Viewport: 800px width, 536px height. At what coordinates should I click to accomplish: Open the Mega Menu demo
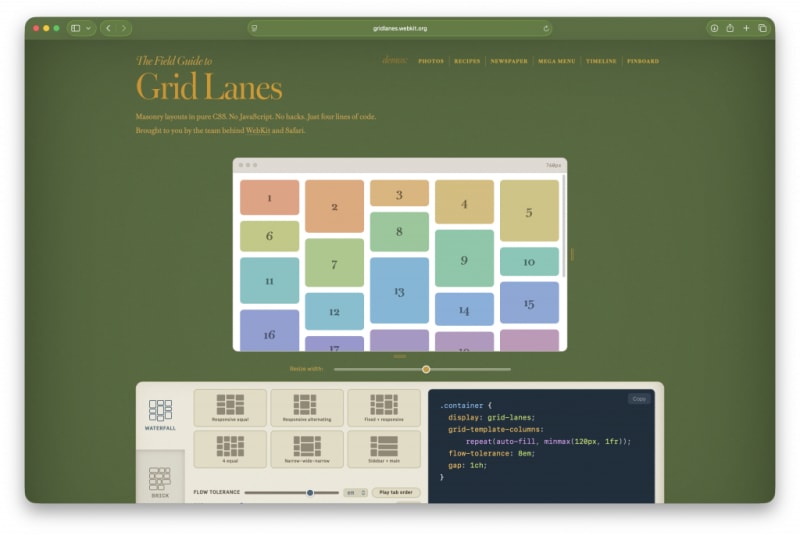(557, 61)
